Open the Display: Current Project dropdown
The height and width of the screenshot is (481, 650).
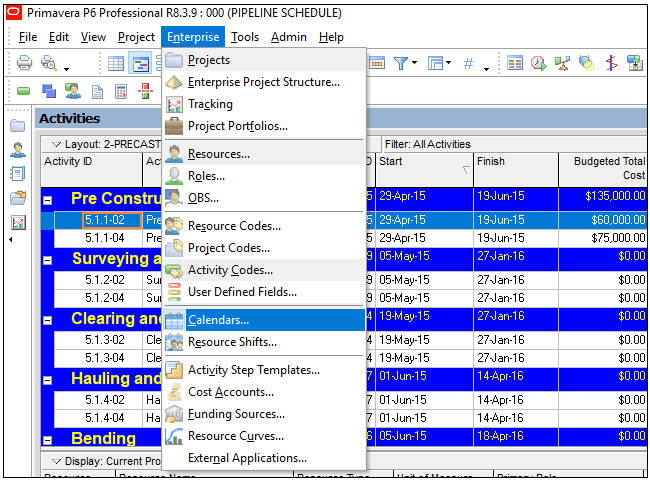[x=56, y=461]
